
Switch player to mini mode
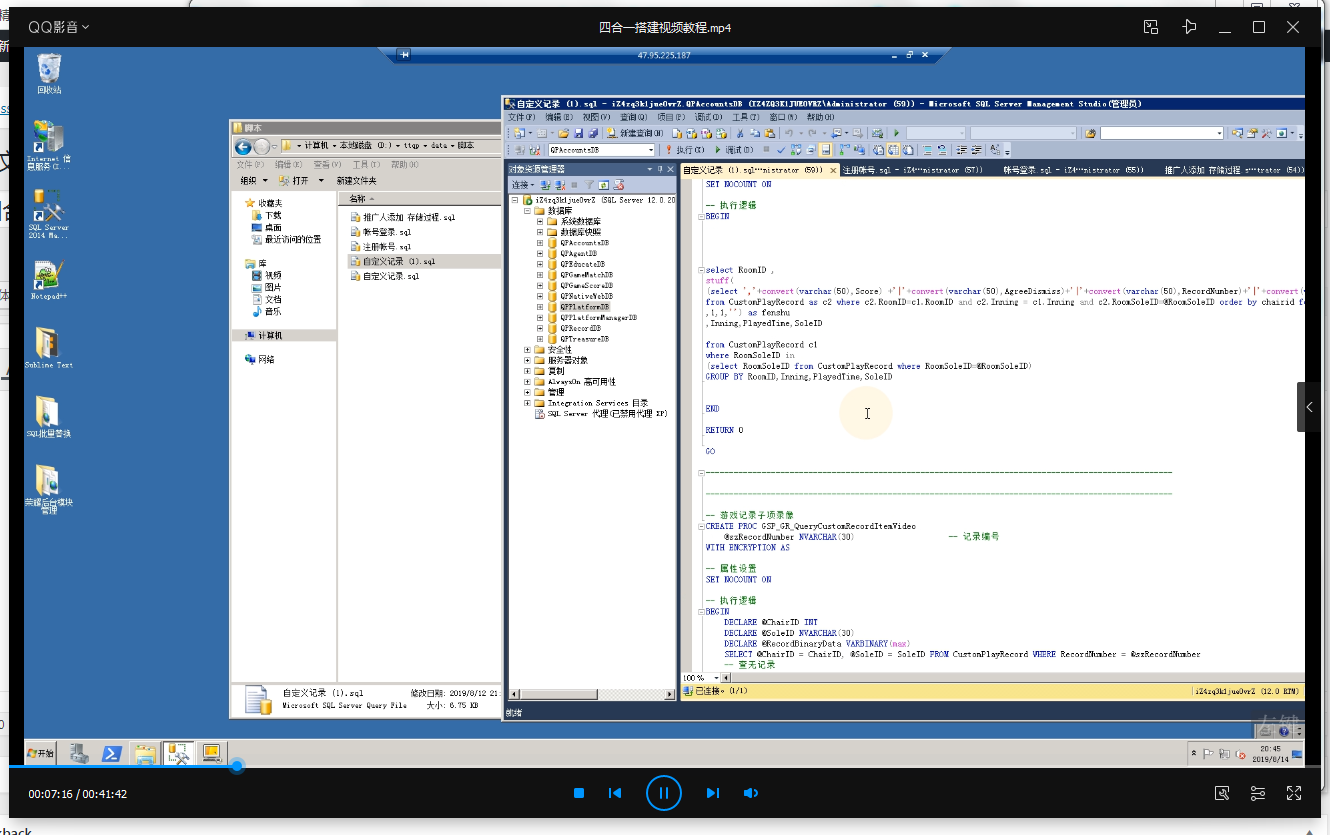[x=1151, y=27]
